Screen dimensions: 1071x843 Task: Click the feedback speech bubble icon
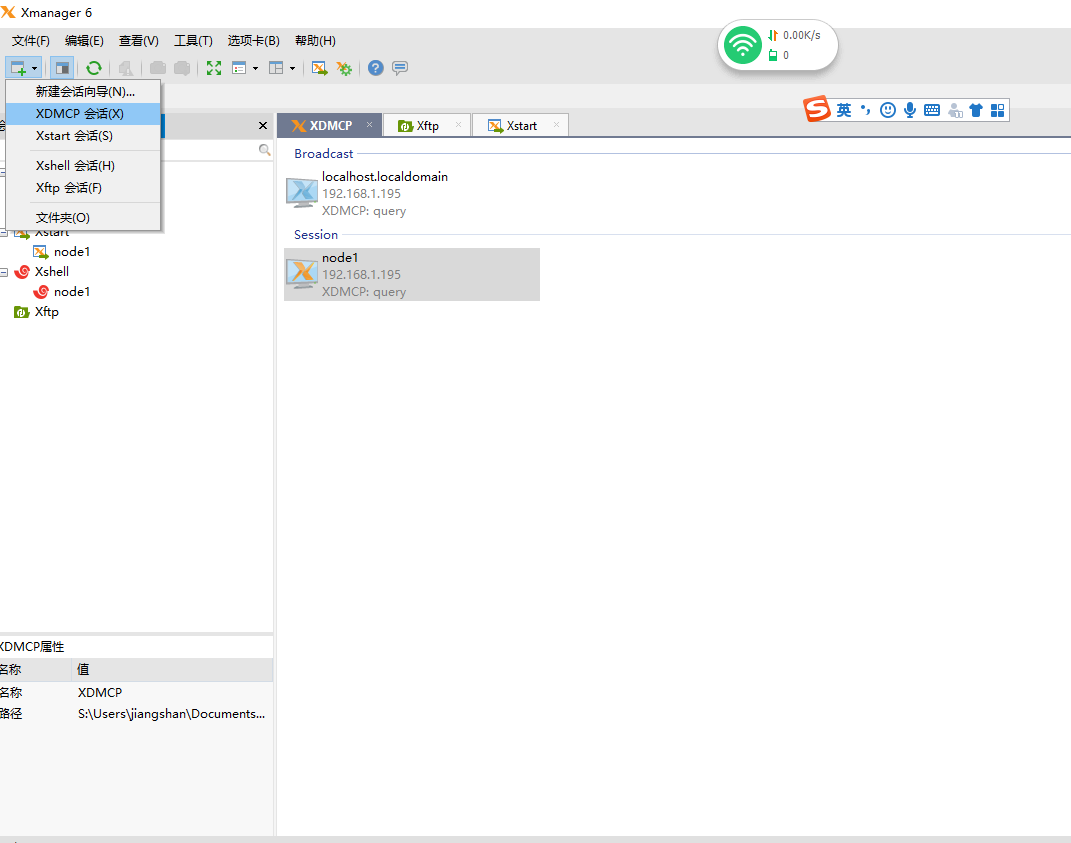400,68
